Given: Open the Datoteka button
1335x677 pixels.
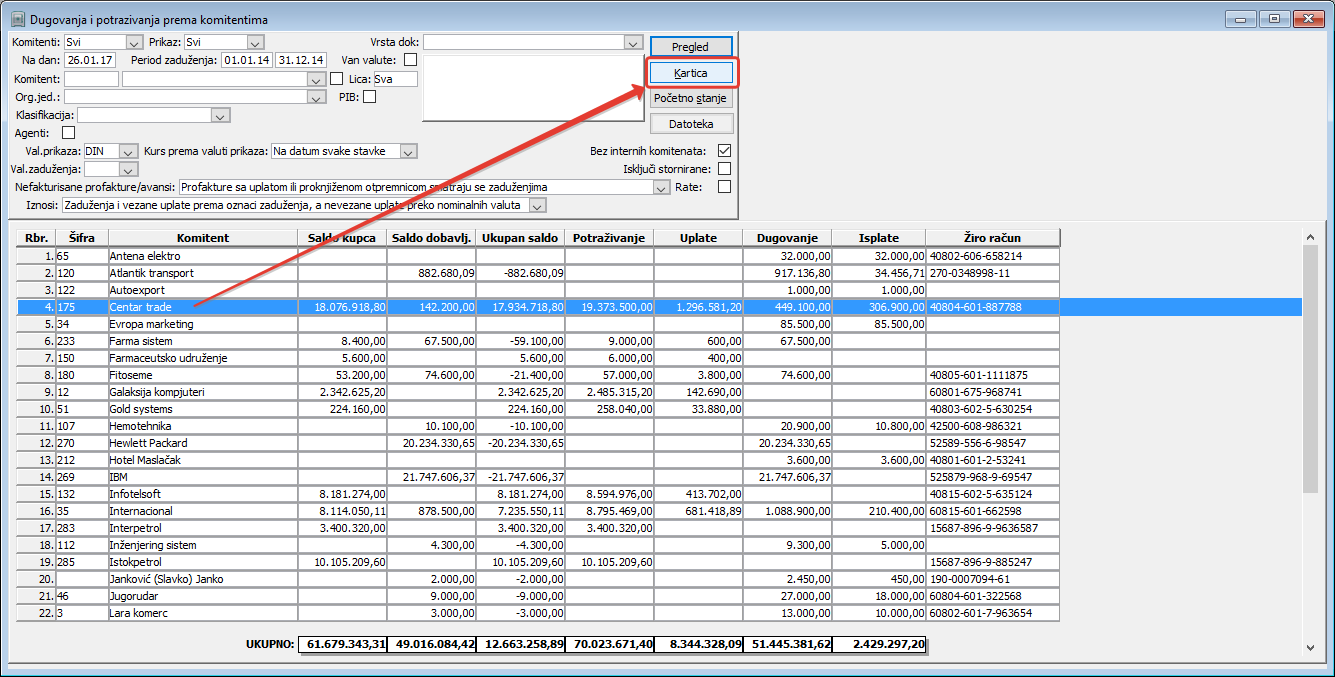Looking at the screenshot, I should pyautogui.click(x=691, y=124).
